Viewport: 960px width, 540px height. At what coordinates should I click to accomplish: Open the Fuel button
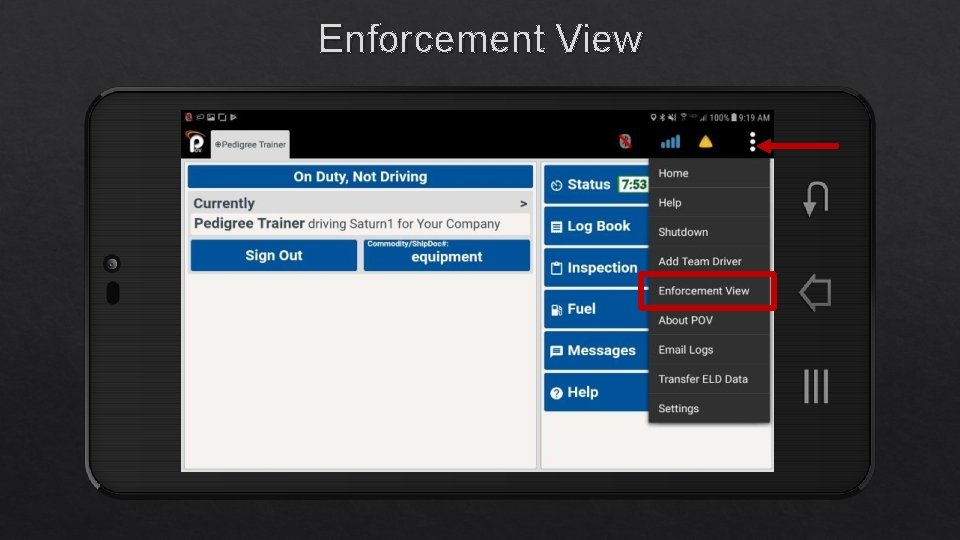tap(596, 309)
